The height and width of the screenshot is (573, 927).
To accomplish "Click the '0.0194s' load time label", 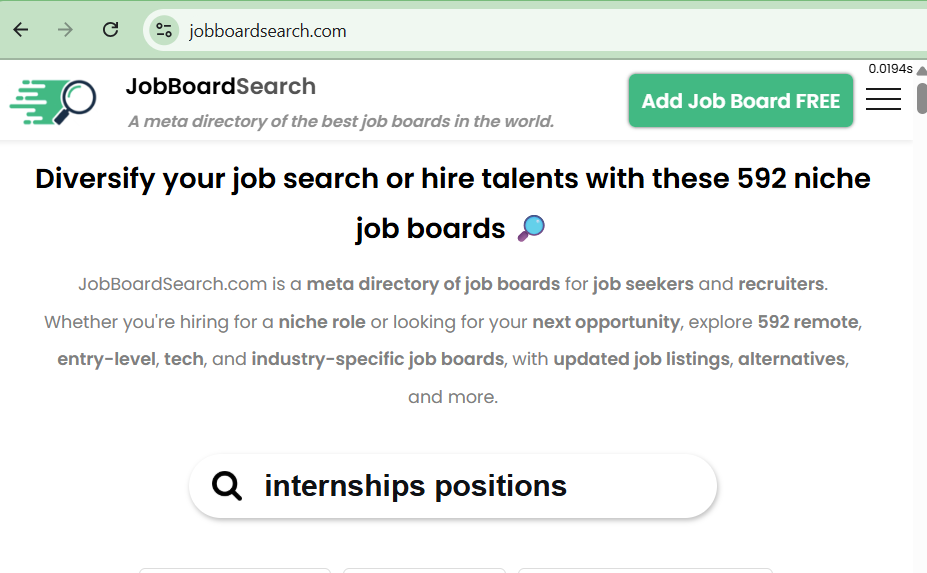I will (889, 69).
